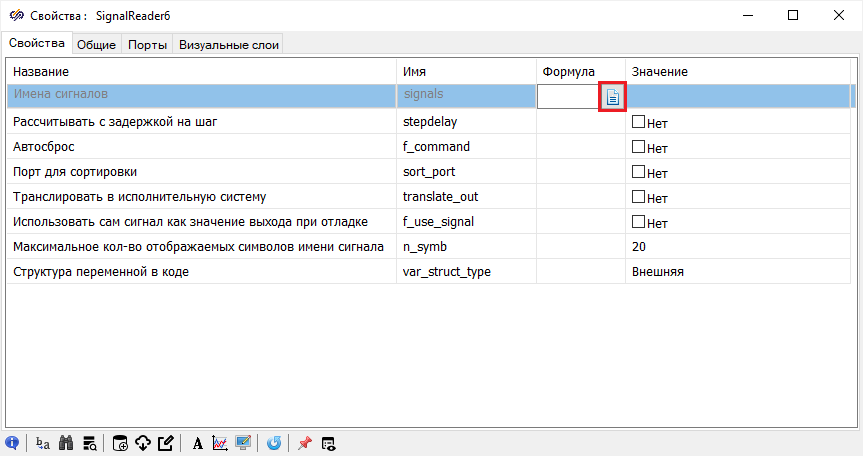Check the translate_out checkbox
The height and width of the screenshot is (456, 863).
coord(638,197)
